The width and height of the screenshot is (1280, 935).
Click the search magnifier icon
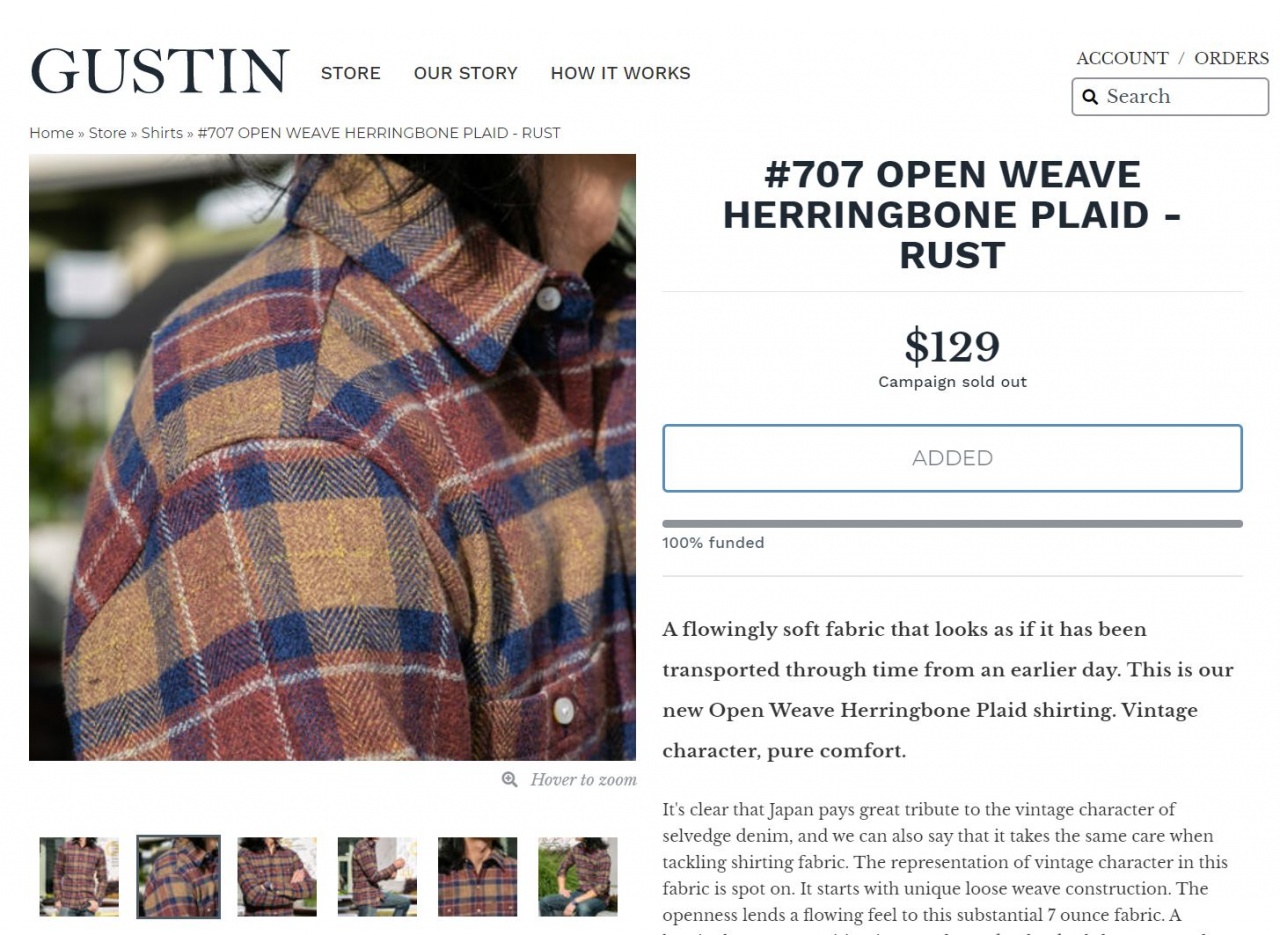point(1090,97)
